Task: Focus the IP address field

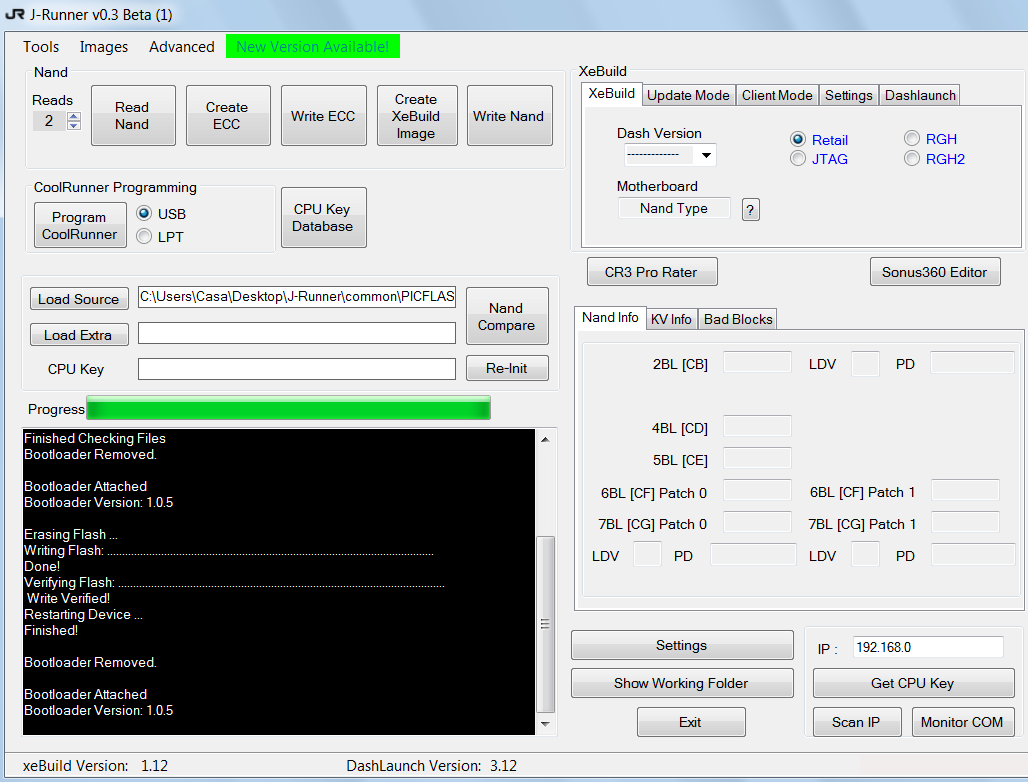Action: click(x=928, y=647)
